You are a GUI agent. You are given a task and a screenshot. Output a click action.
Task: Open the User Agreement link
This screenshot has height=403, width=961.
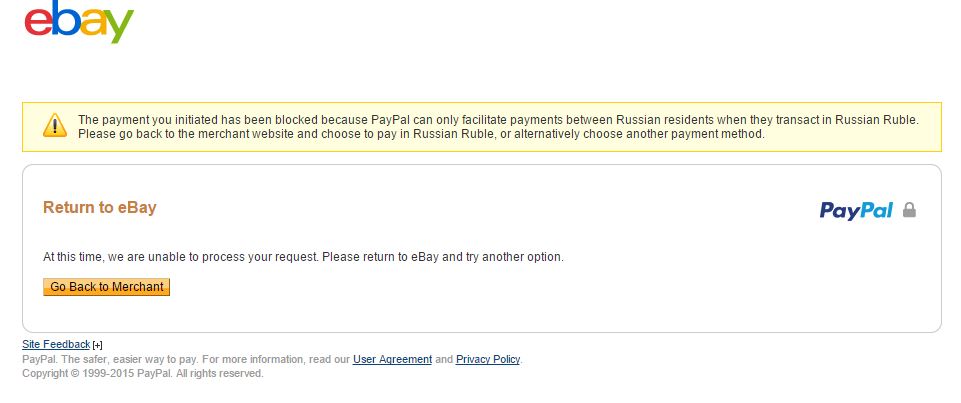(392, 359)
